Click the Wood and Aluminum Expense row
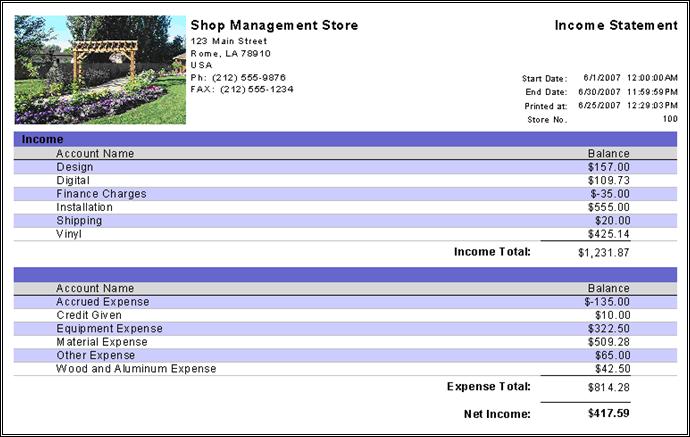This screenshot has width=690, height=437. pos(345,369)
